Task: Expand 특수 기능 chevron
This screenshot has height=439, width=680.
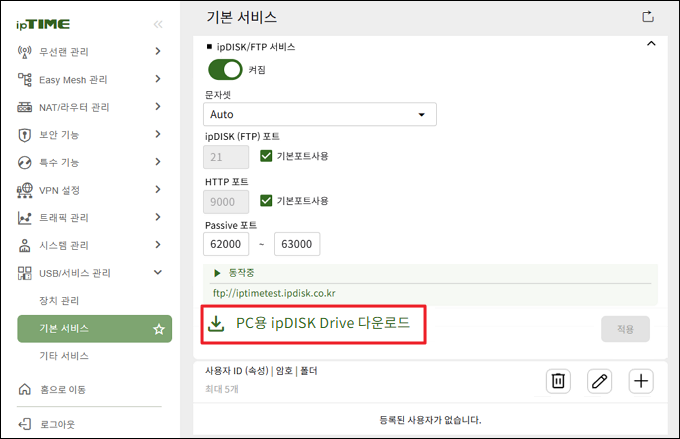Action: [x=158, y=162]
